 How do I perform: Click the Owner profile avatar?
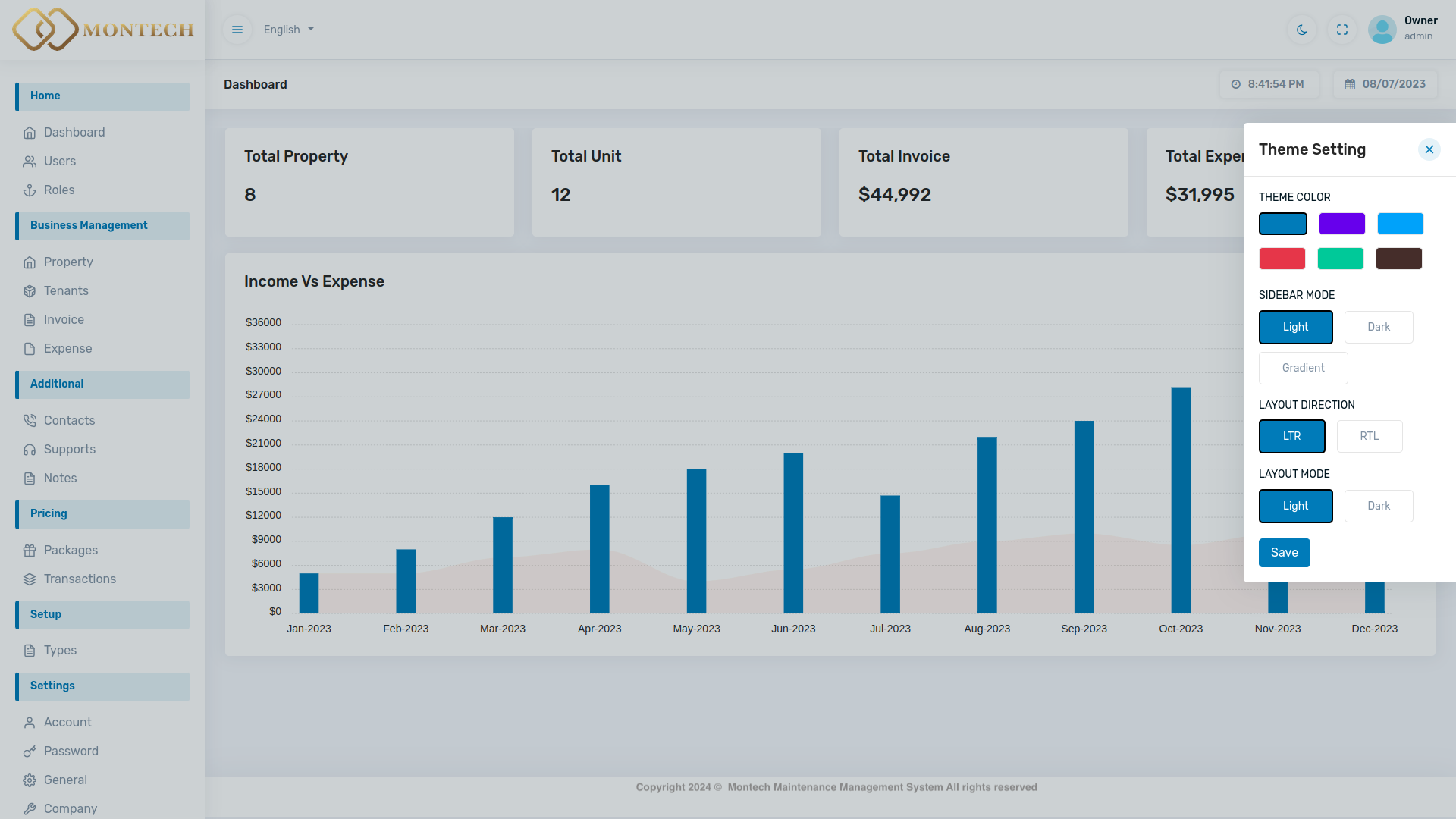coord(1382,30)
